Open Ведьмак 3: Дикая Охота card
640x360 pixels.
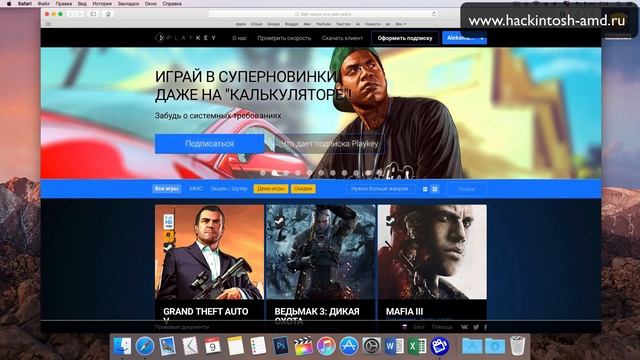pyautogui.click(x=321, y=263)
